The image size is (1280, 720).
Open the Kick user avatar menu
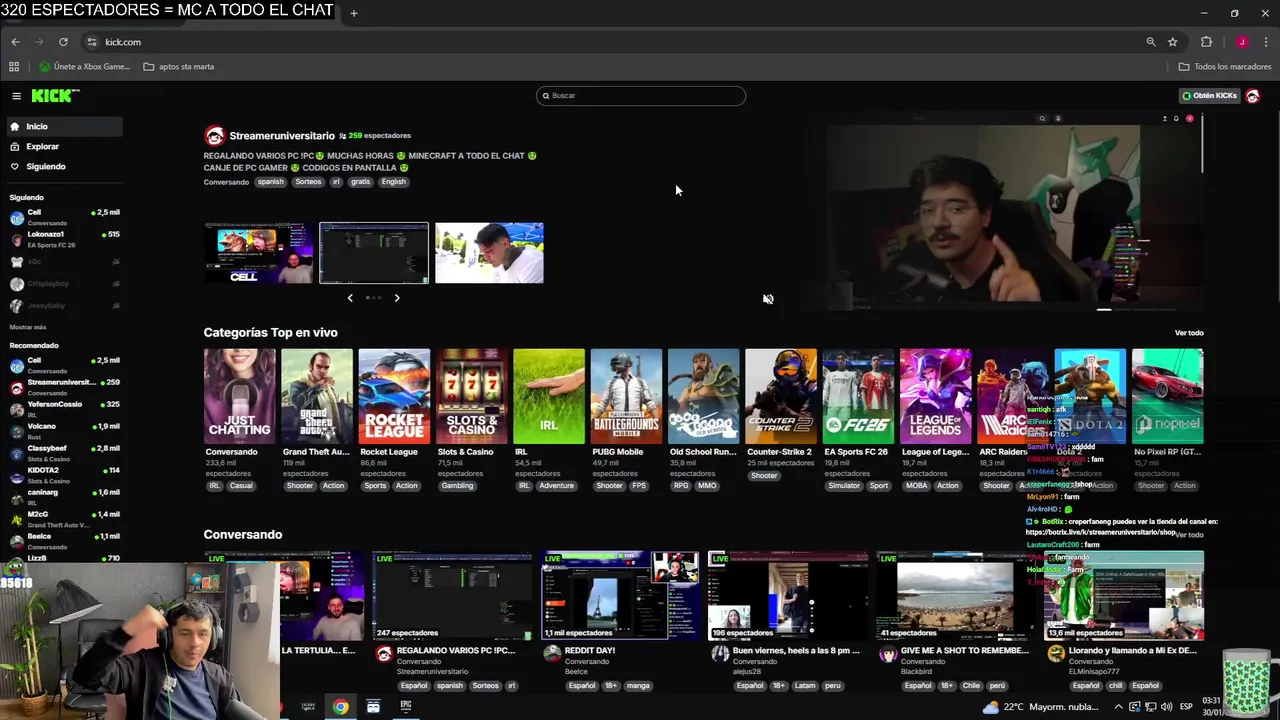click(1253, 96)
